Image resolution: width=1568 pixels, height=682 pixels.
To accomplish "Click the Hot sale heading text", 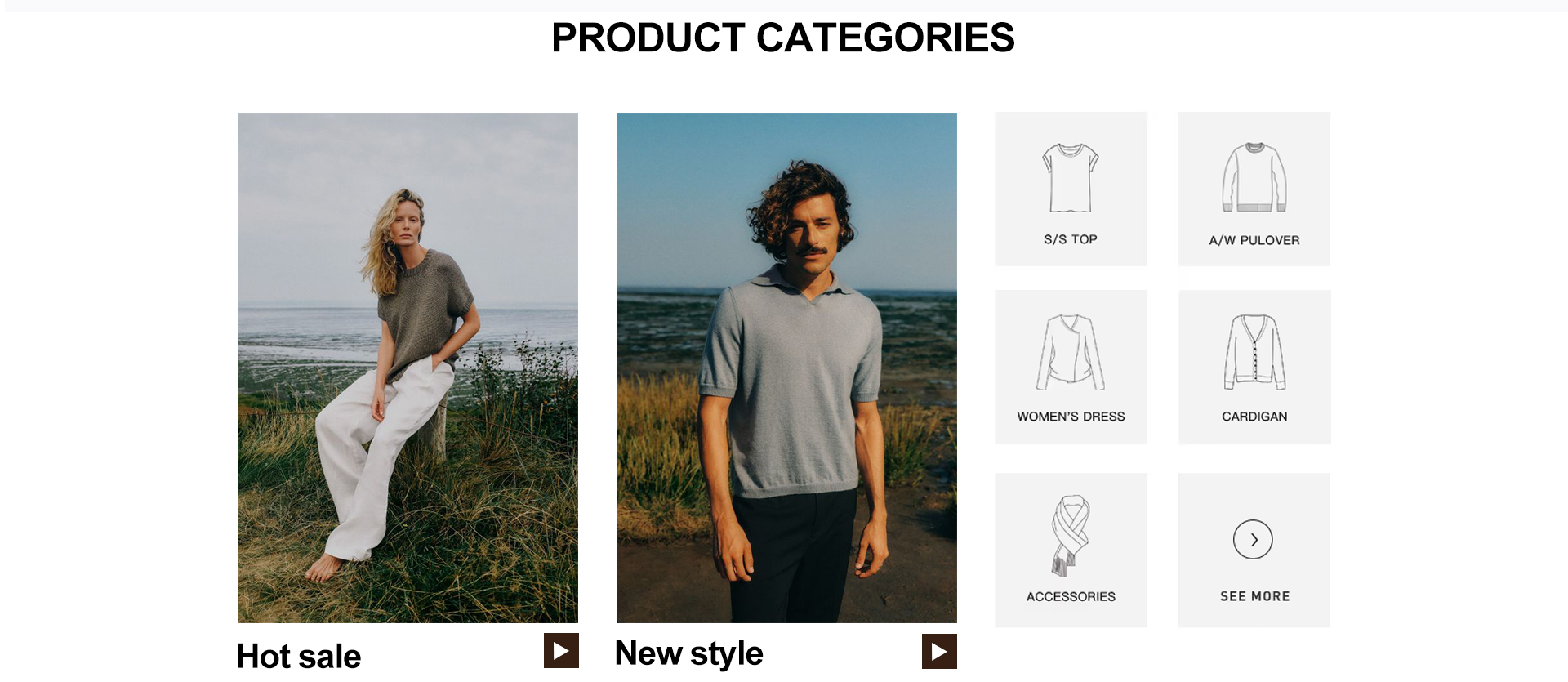I will (298, 656).
